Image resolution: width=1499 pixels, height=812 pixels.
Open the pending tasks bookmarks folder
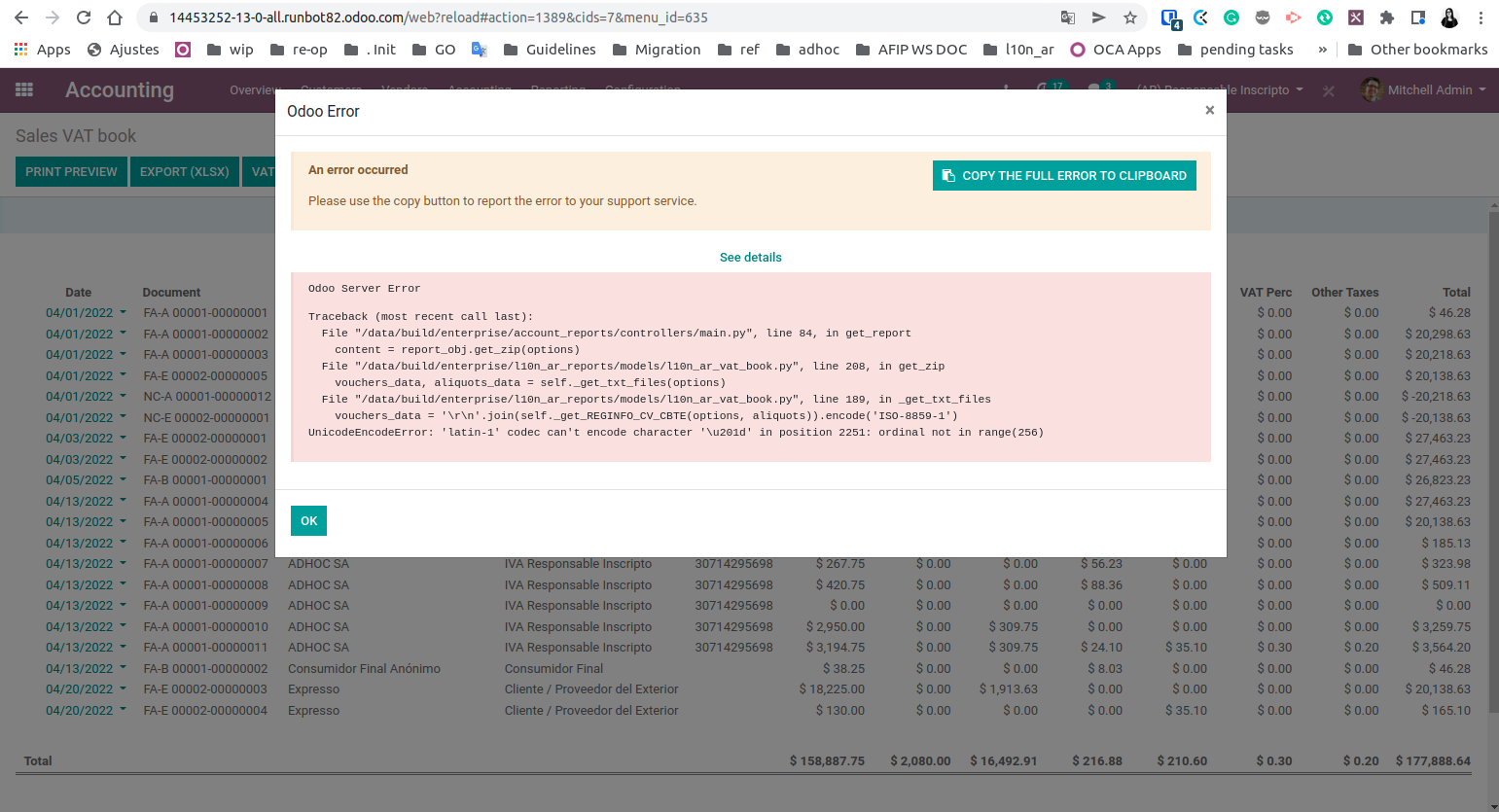(1235, 50)
